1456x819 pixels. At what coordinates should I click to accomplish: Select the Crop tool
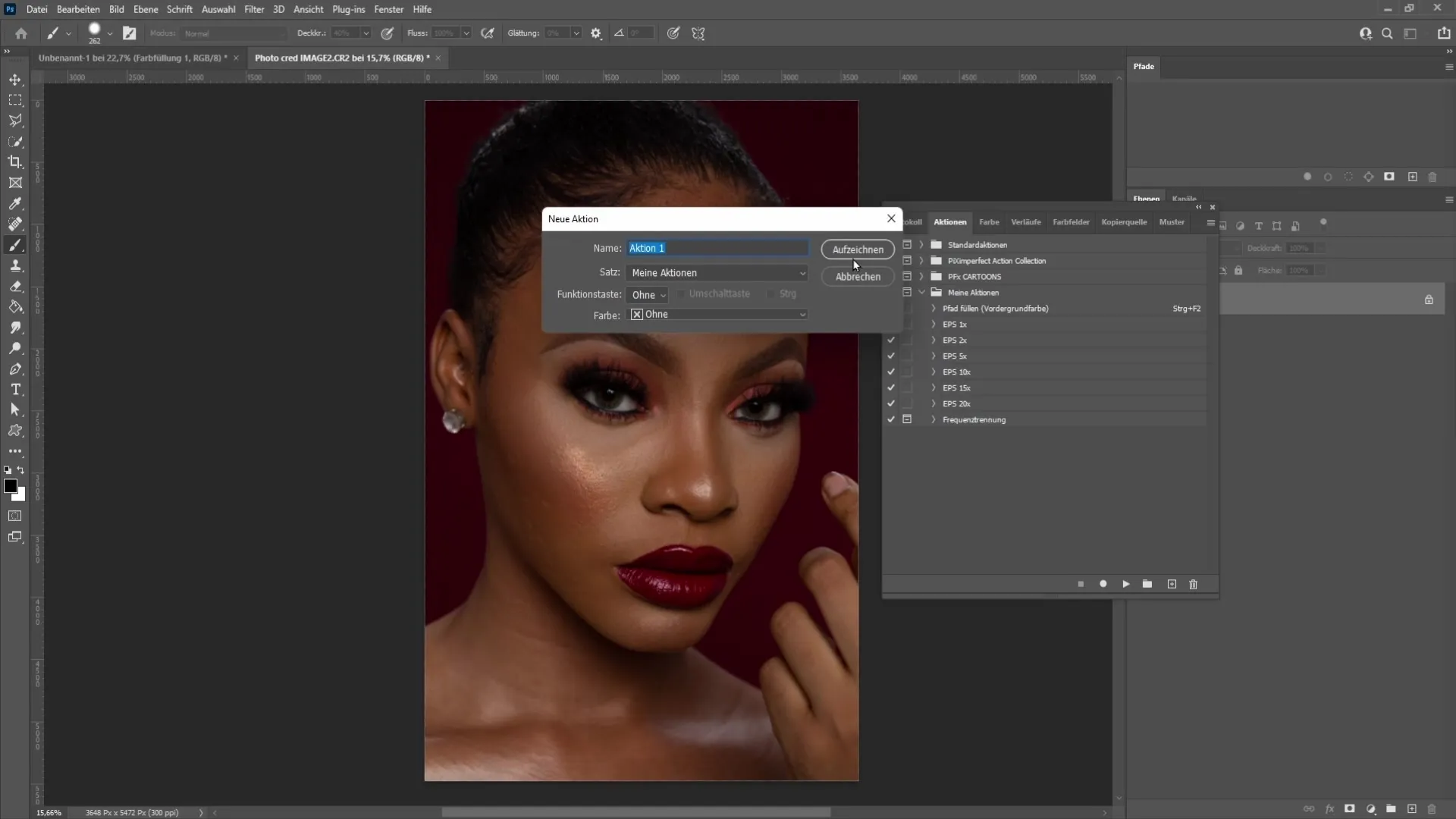coord(15,162)
